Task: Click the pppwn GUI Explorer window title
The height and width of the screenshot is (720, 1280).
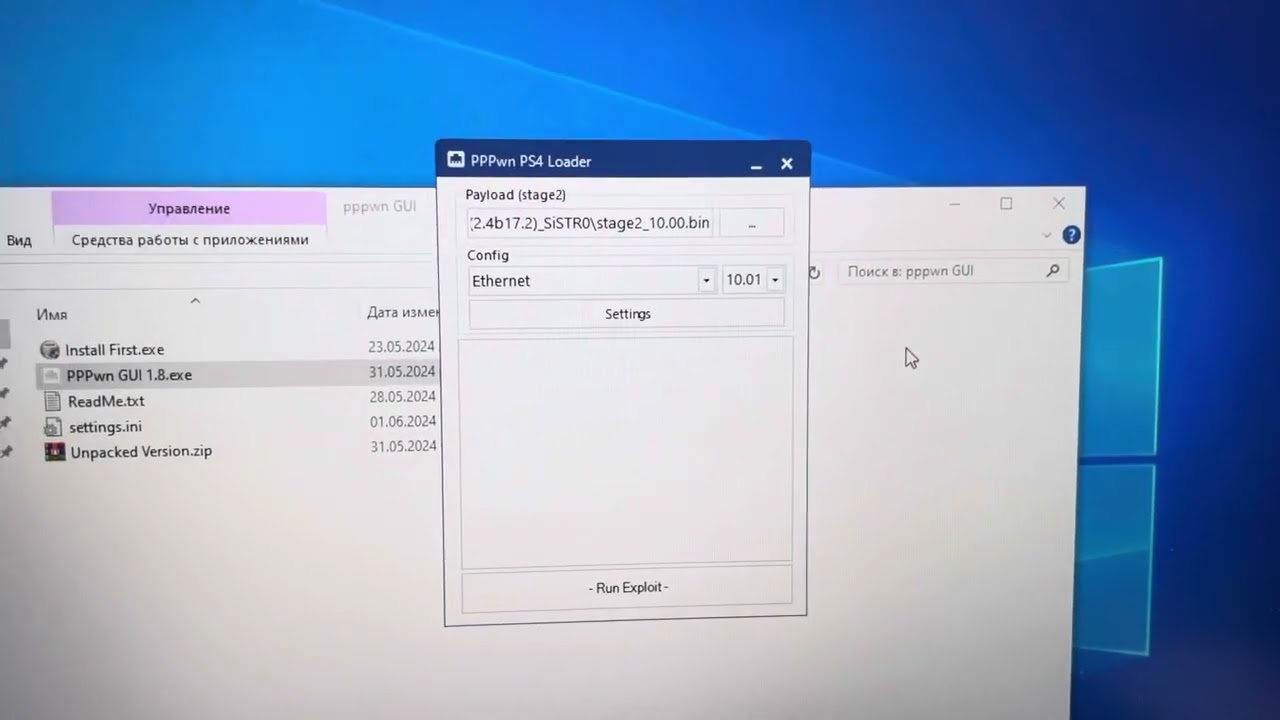Action: [x=379, y=207]
